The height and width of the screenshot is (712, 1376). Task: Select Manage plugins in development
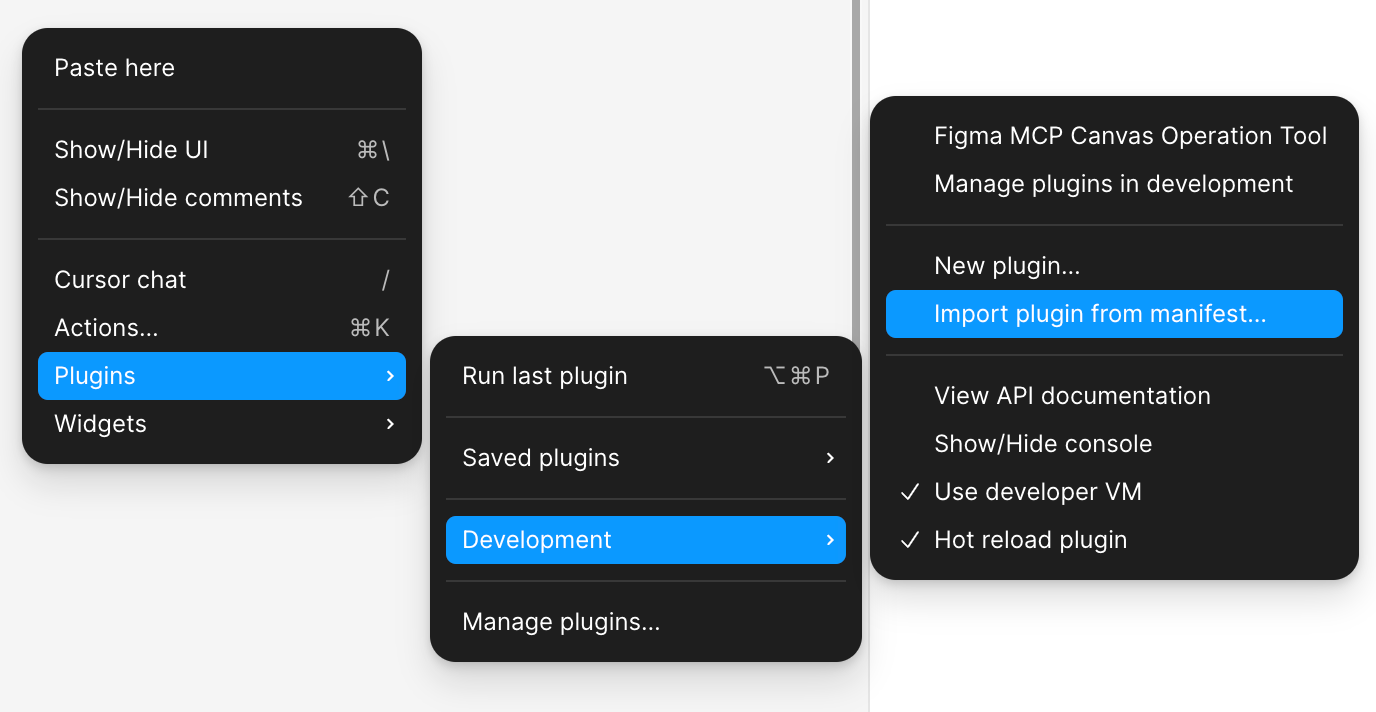coord(1113,184)
